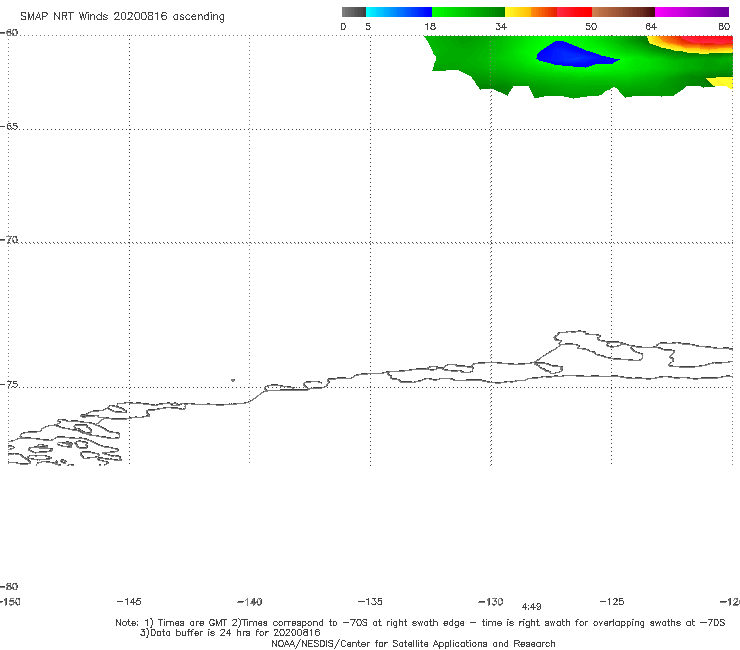Click the longitude label '-140'
The height and width of the screenshot is (650, 740).
point(250,602)
